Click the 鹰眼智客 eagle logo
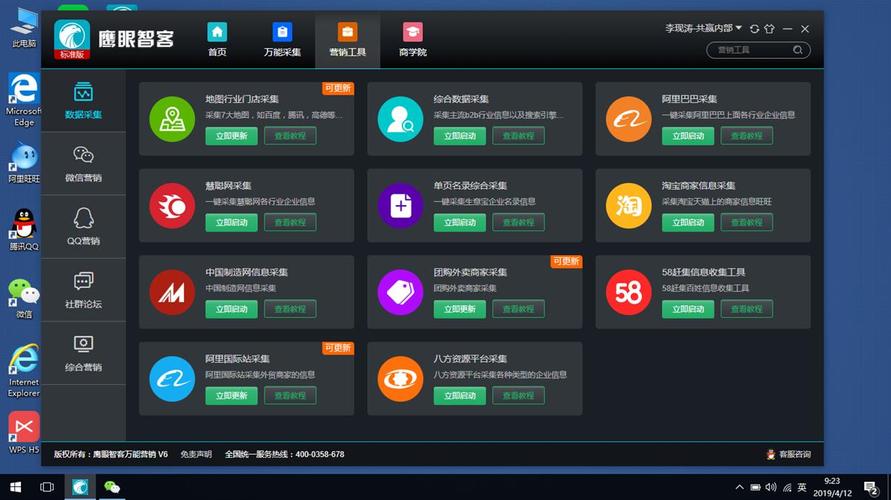The width and height of the screenshot is (891, 500). click(72, 39)
